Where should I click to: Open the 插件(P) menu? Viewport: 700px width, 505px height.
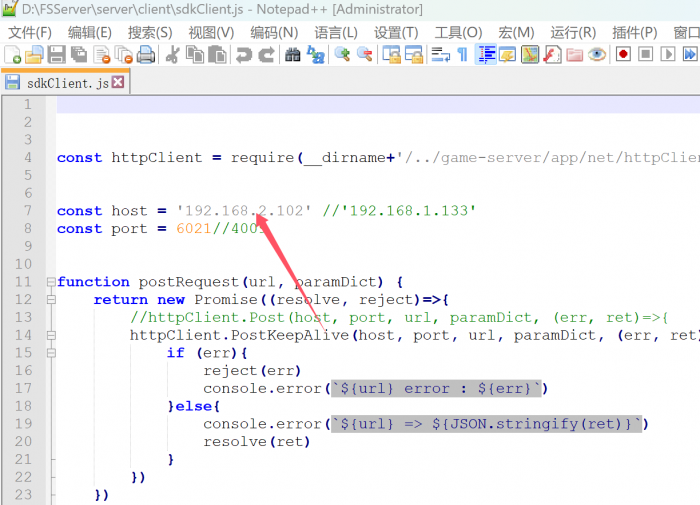(634, 33)
